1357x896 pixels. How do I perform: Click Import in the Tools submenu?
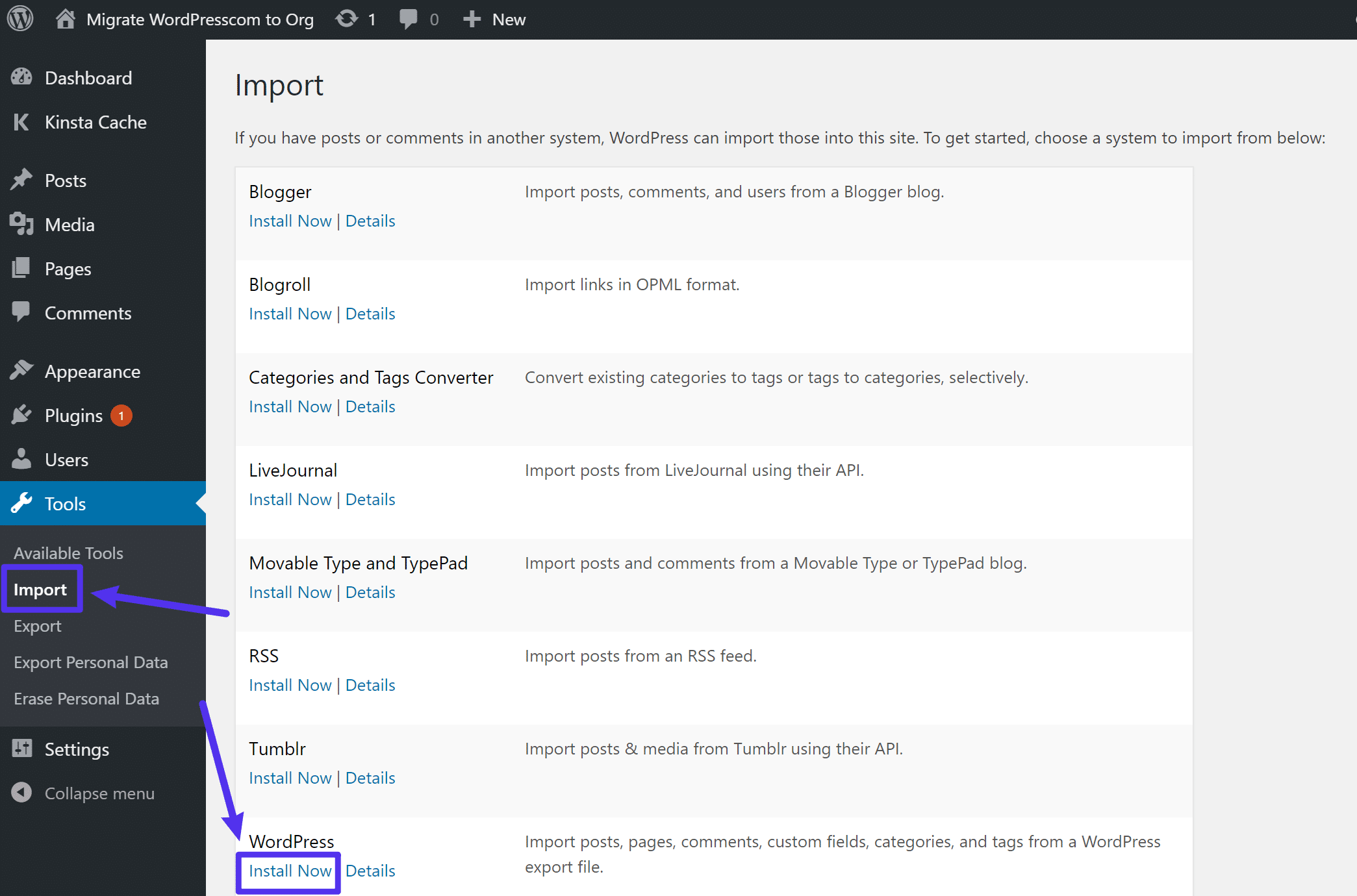tap(40, 589)
